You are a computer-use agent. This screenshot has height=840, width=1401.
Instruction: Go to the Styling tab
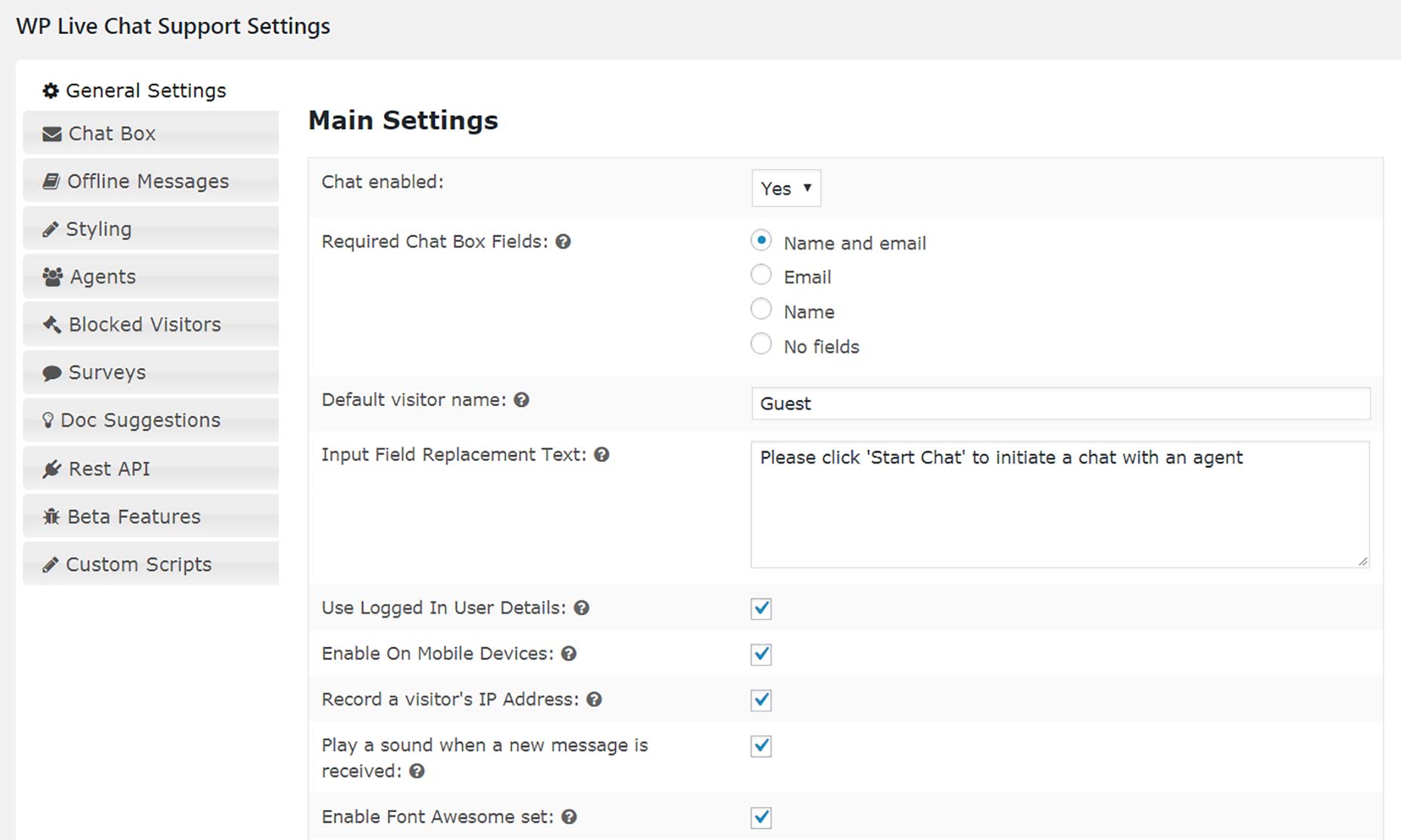tap(150, 229)
